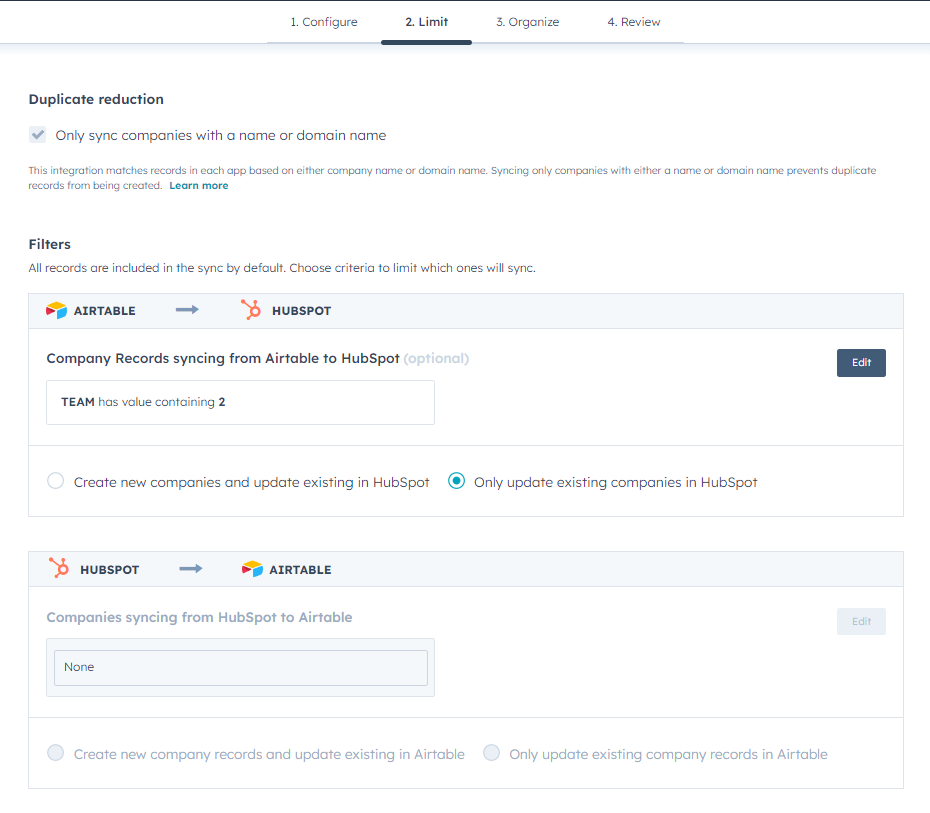Open the '1. Configure' tab
The image size is (930, 813).
323,21
